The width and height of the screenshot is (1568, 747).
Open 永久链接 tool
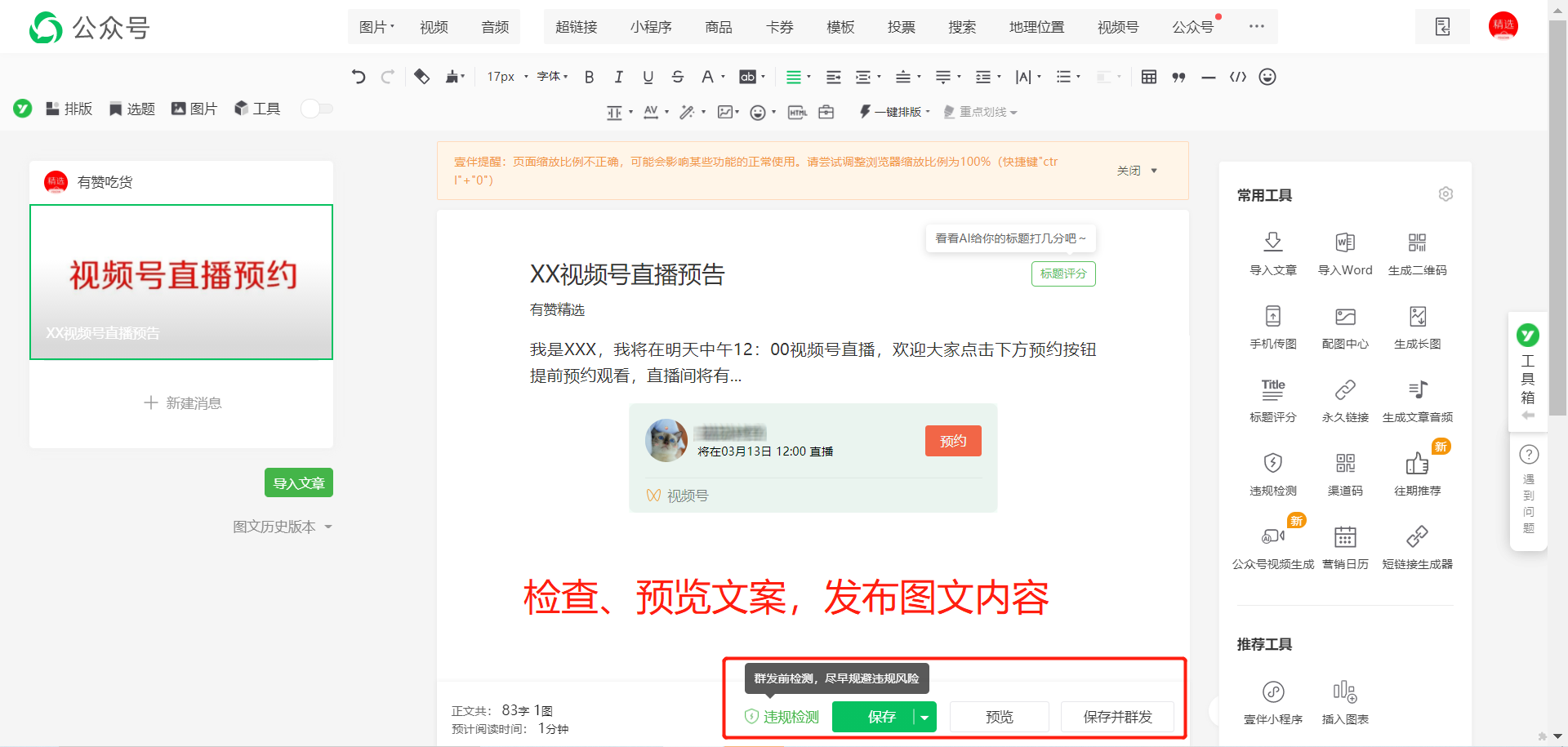click(1345, 401)
